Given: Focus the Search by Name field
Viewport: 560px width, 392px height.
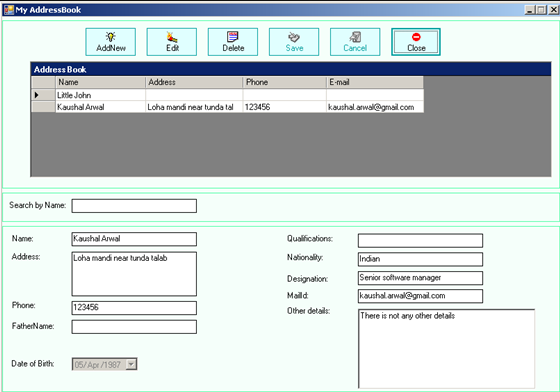Looking at the screenshot, I should pyautogui.click(x=134, y=206).
